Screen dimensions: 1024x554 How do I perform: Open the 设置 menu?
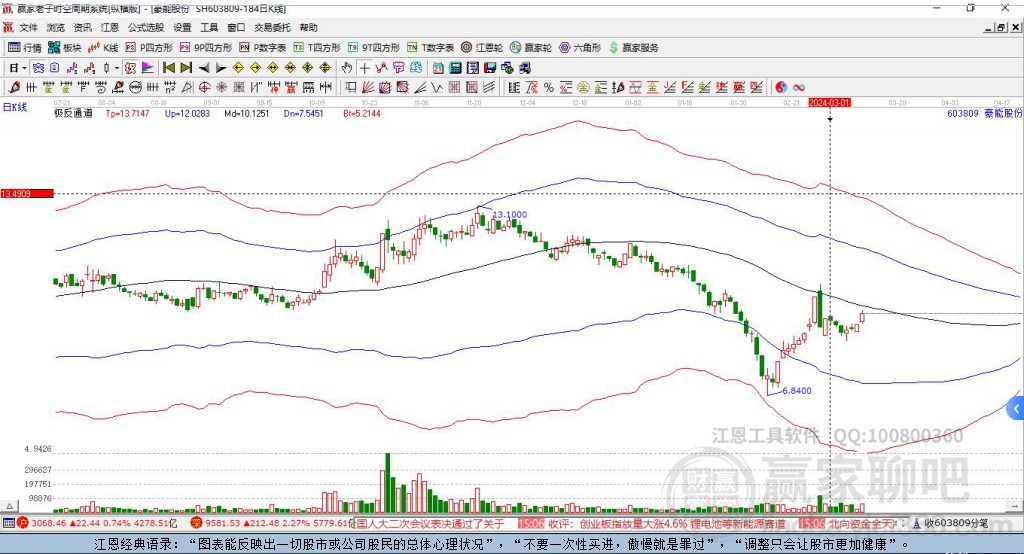182,27
